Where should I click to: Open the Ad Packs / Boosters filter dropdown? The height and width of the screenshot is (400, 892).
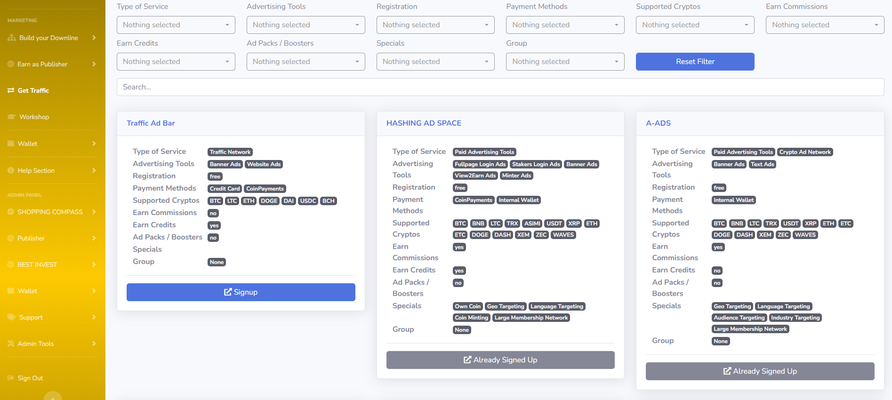[x=305, y=61]
